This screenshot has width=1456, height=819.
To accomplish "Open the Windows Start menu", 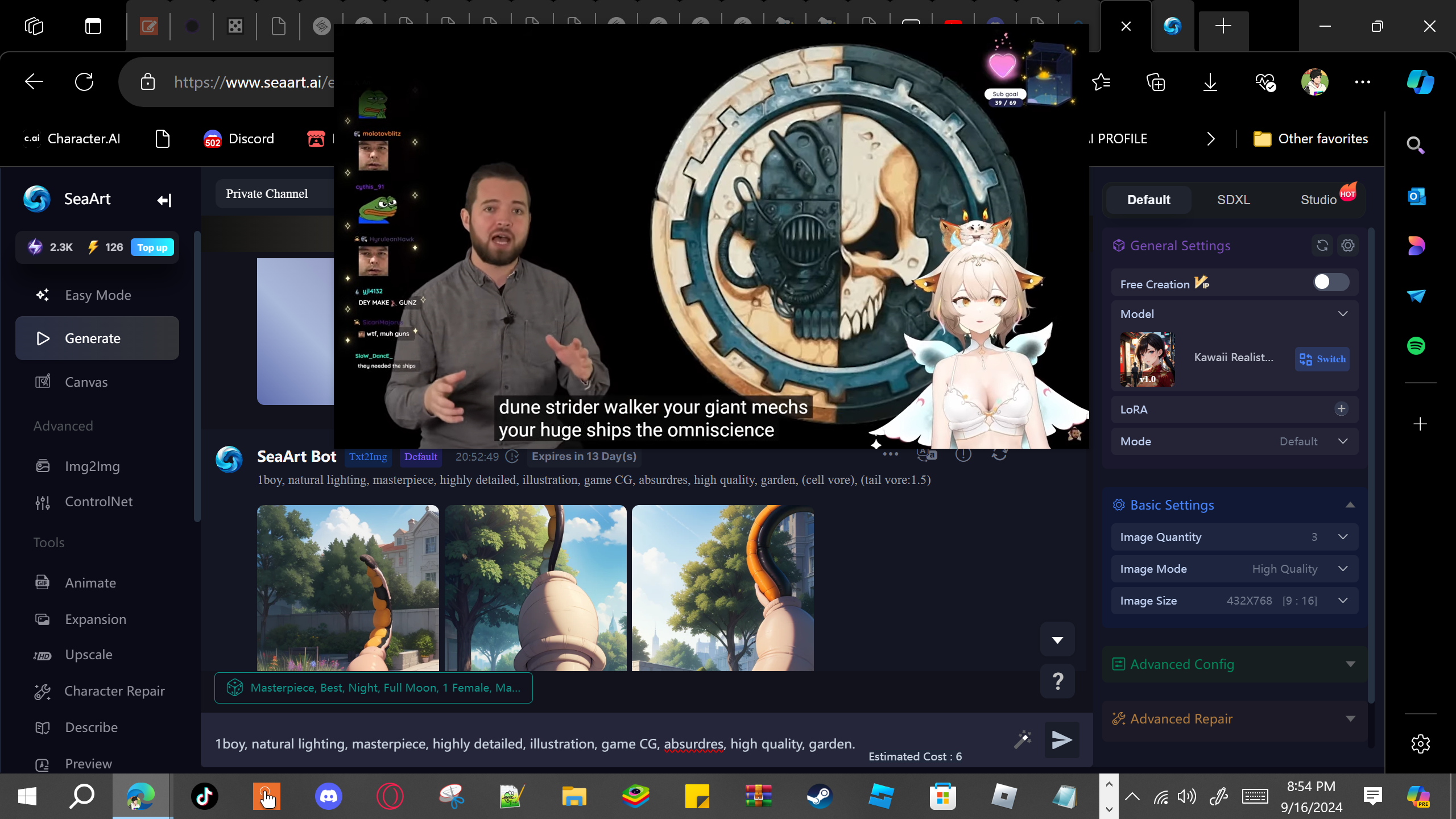I will (x=27, y=796).
